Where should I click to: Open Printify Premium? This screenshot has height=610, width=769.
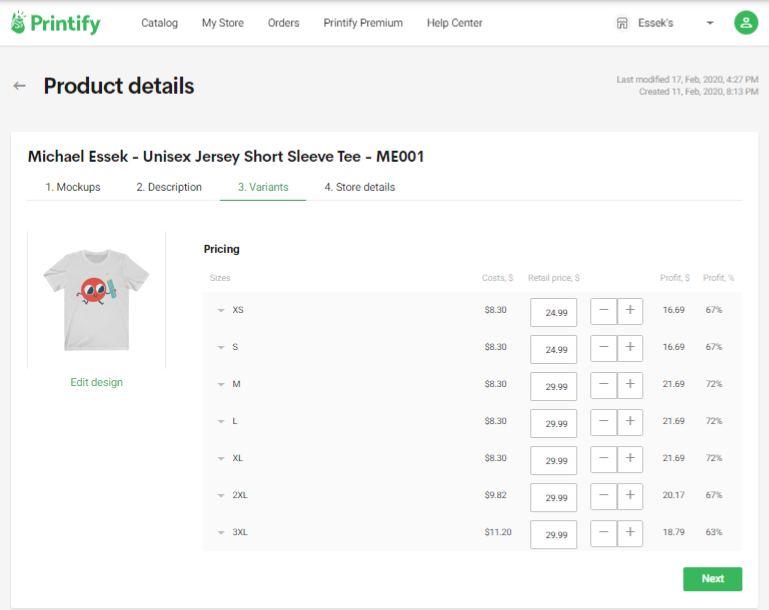[363, 23]
